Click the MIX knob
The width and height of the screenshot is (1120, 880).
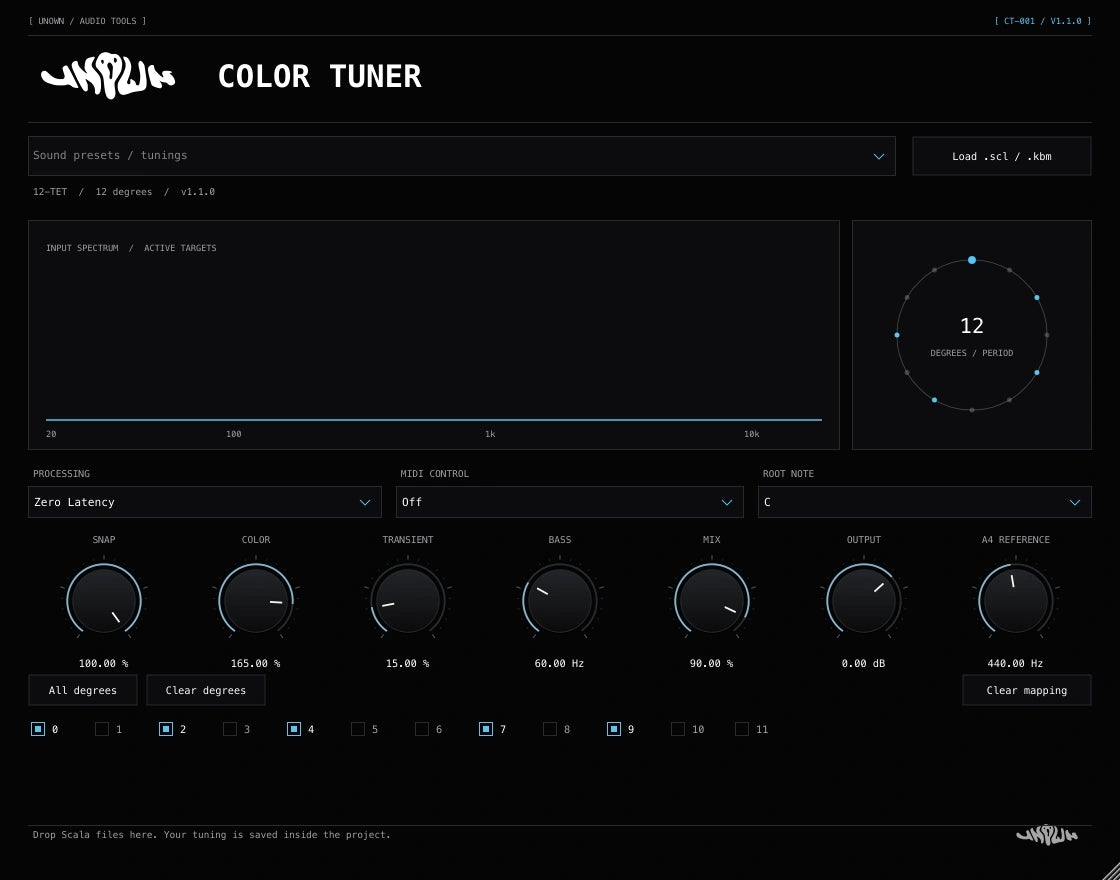click(711, 600)
